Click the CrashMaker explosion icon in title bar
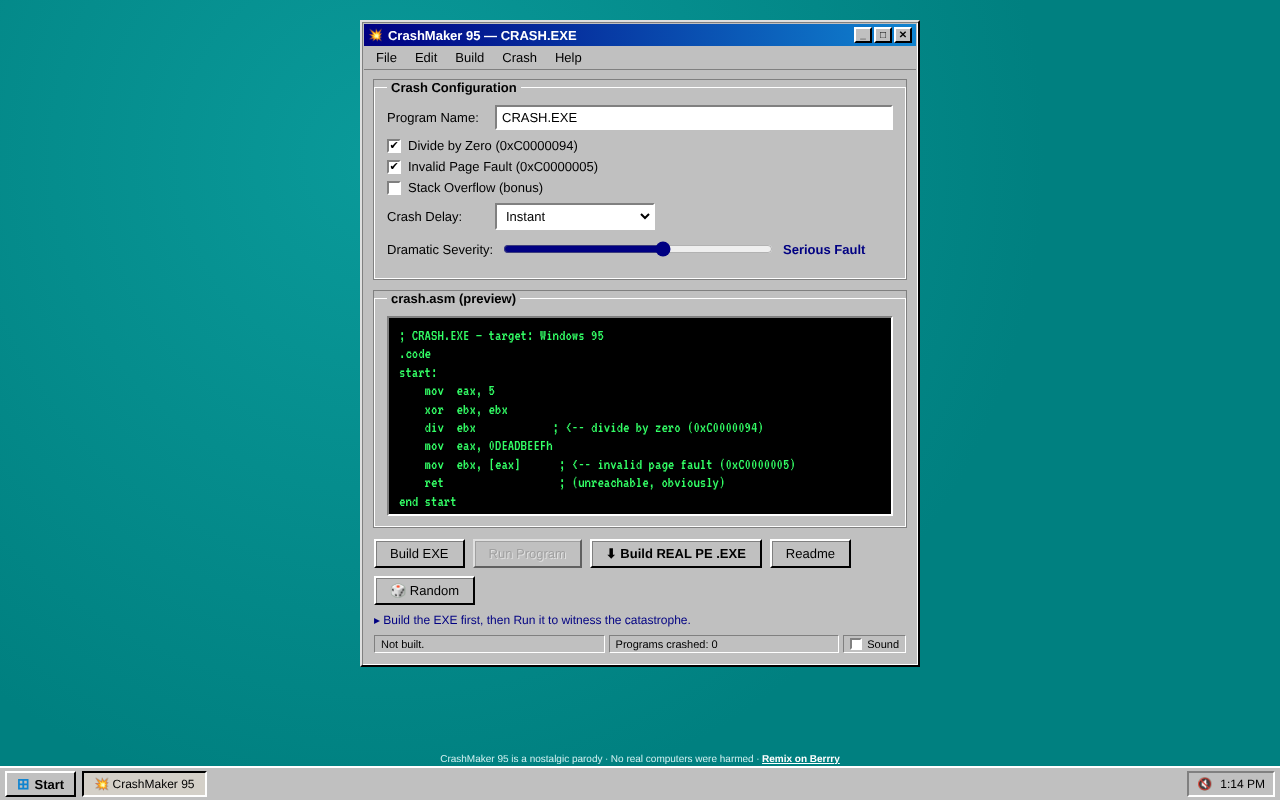The width and height of the screenshot is (1280, 800). [x=376, y=35]
